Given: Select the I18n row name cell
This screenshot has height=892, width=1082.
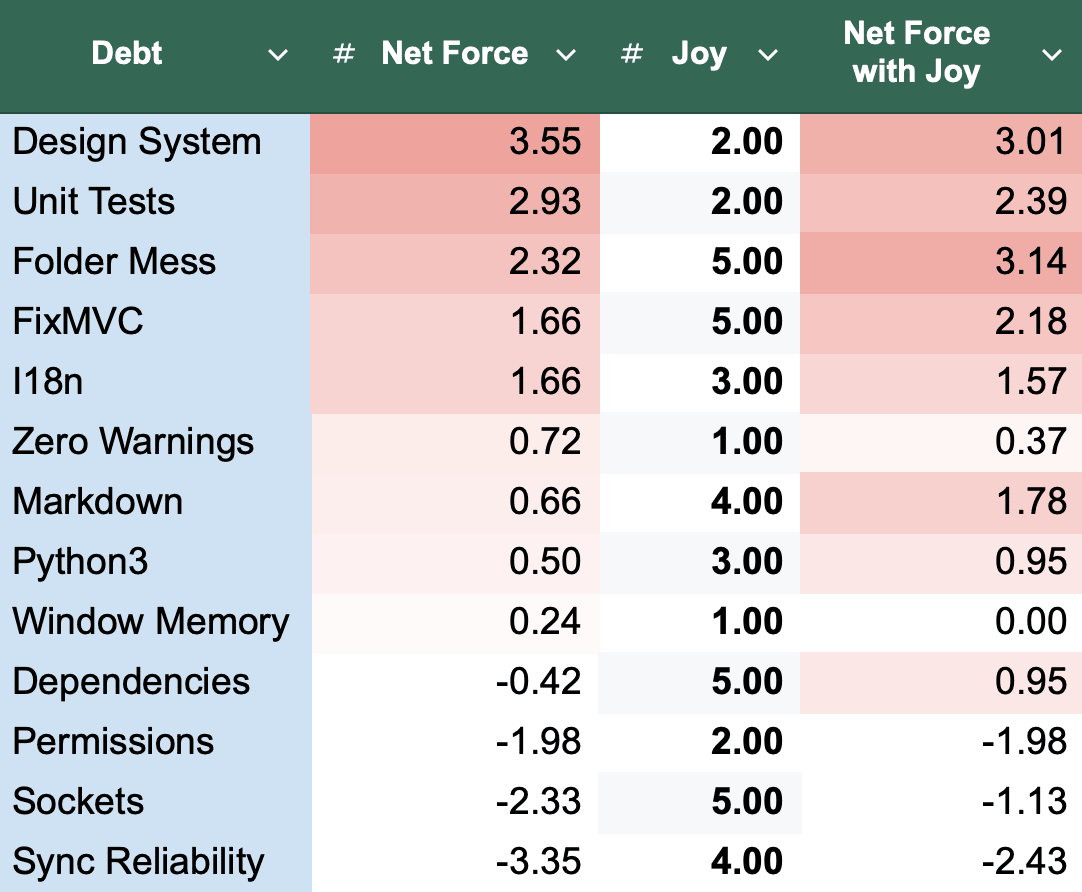Looking at the screenshot, I should (48, 382).
